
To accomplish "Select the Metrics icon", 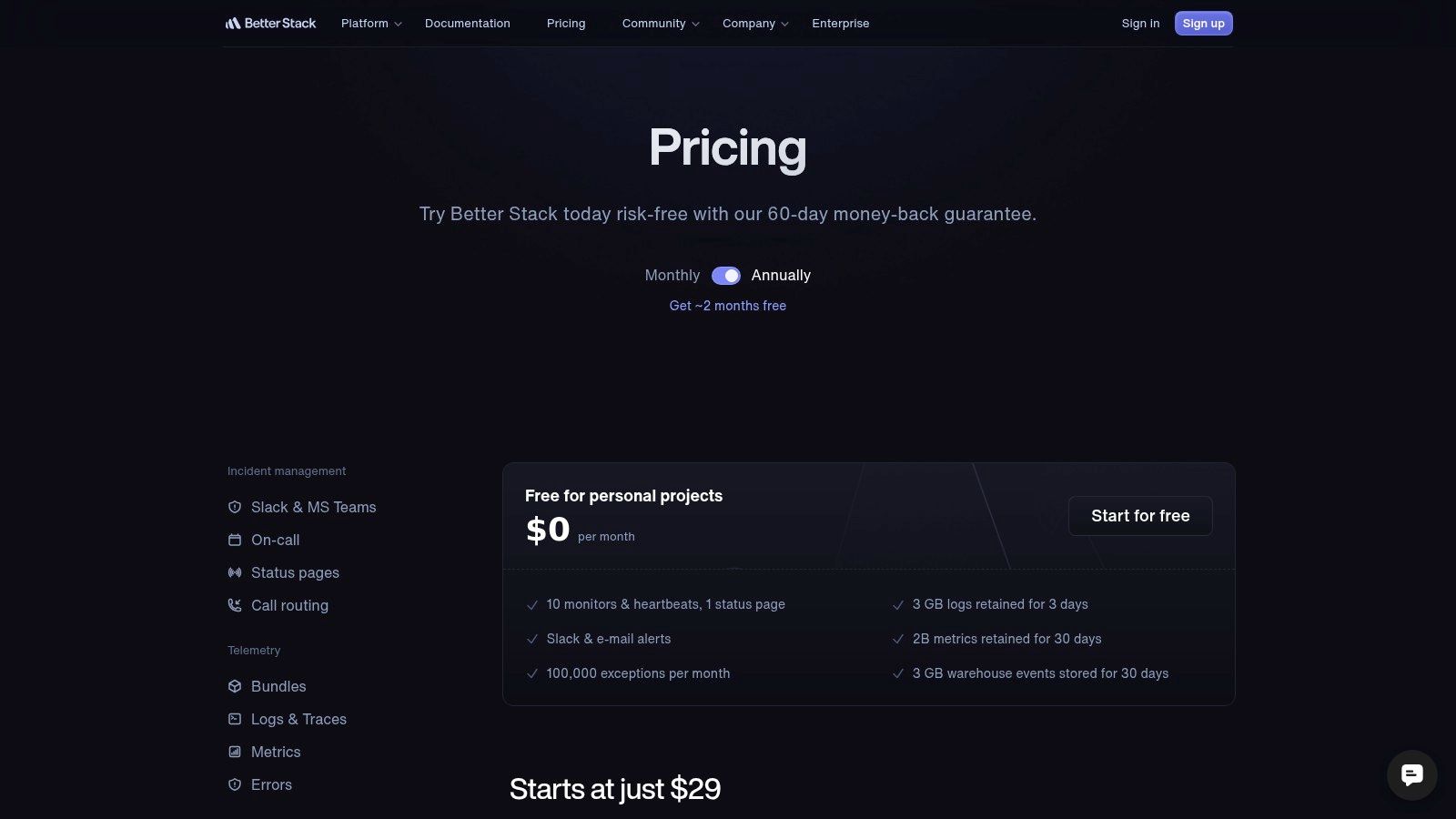I will [235, 752].
